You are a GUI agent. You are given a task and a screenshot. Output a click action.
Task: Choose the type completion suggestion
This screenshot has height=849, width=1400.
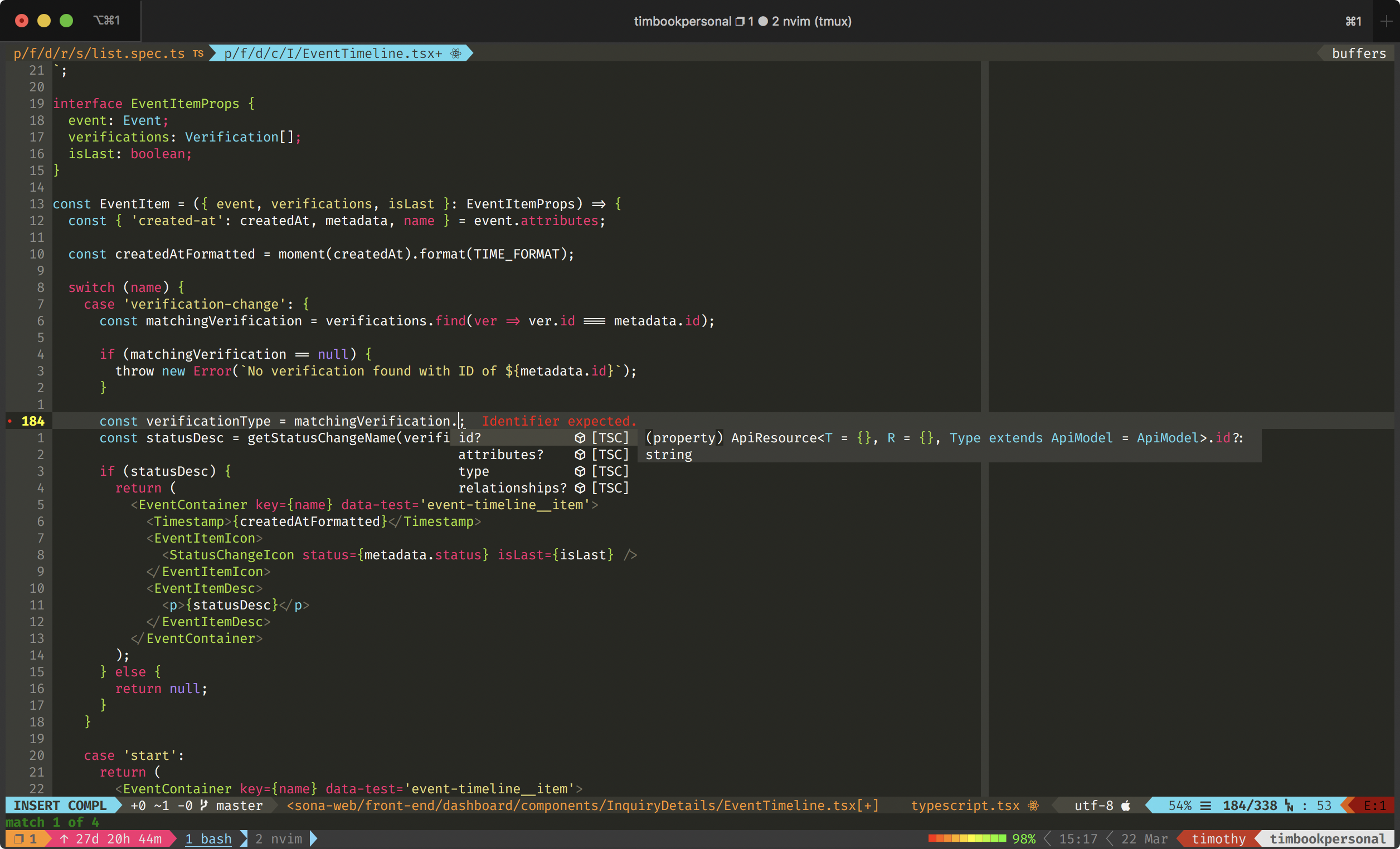[473, 471]
